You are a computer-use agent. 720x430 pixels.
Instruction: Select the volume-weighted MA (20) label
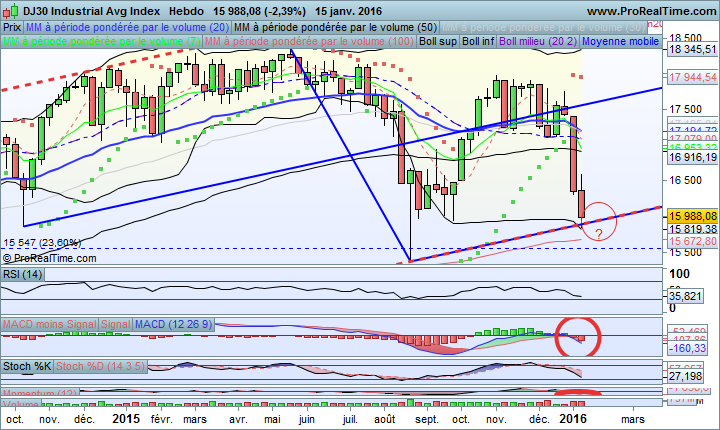pos(127,28)
